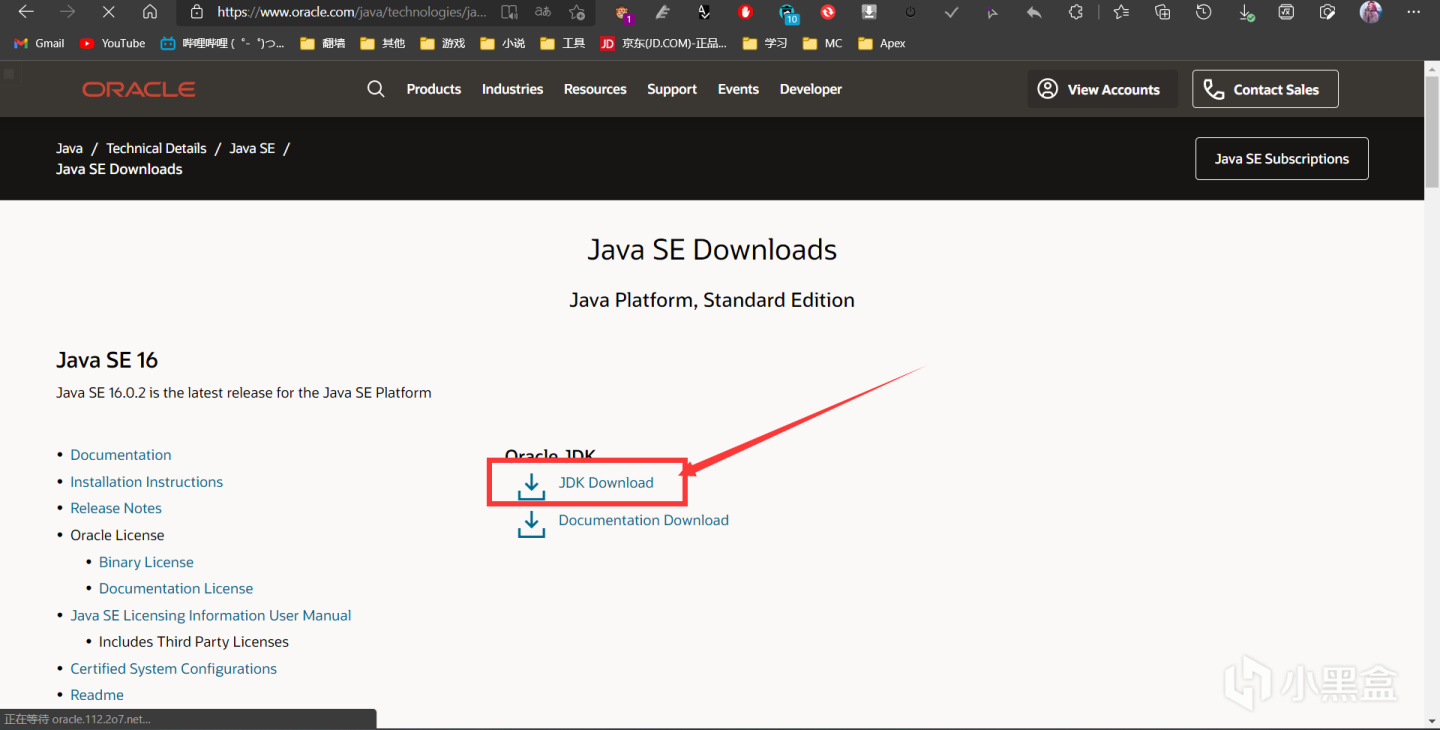Open the browser extensions puzzle icon
The width and height of the screenshot is (1440, 730).
point(1076,12)
